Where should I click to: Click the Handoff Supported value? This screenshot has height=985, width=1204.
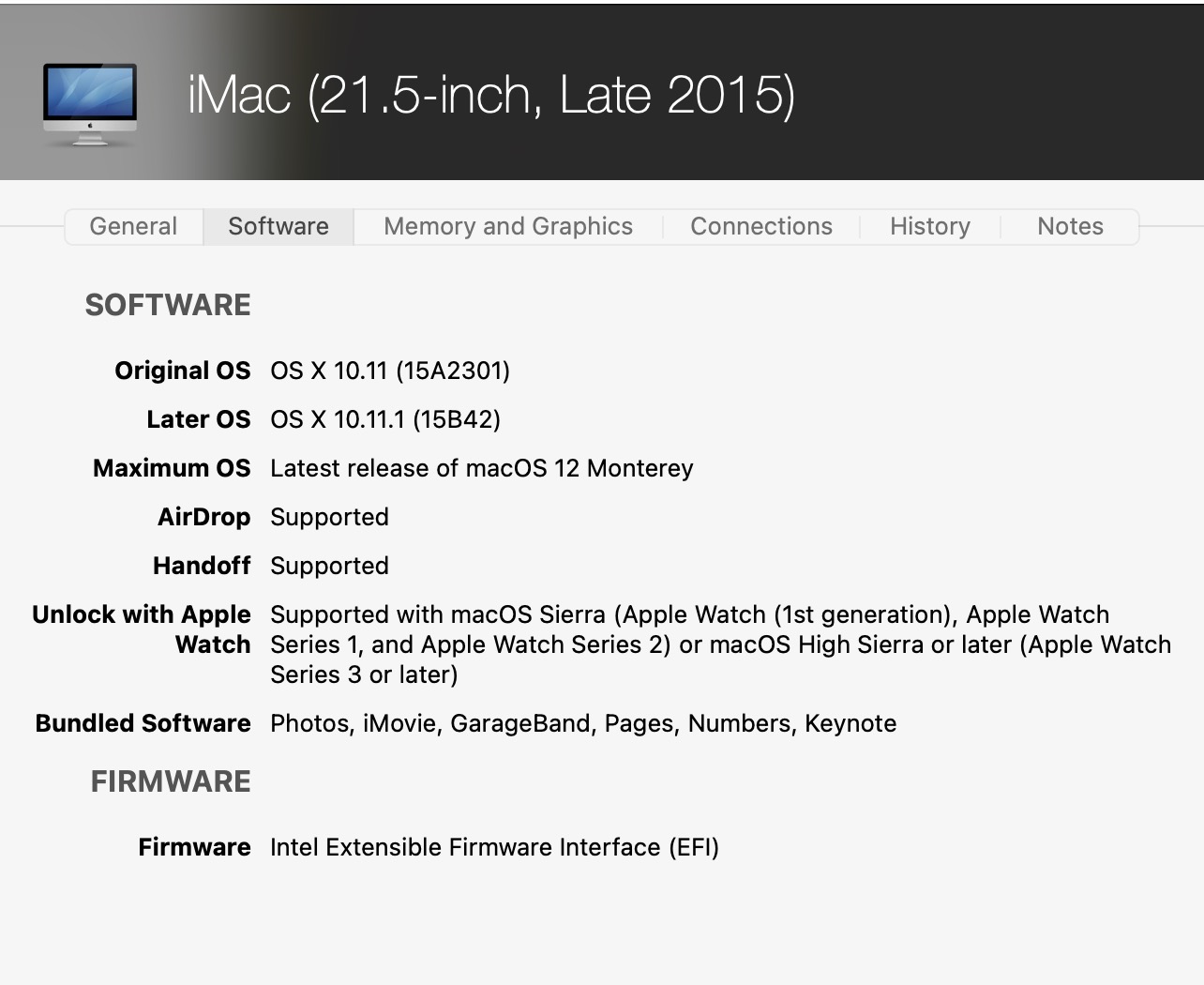click(x=329, y=566)
